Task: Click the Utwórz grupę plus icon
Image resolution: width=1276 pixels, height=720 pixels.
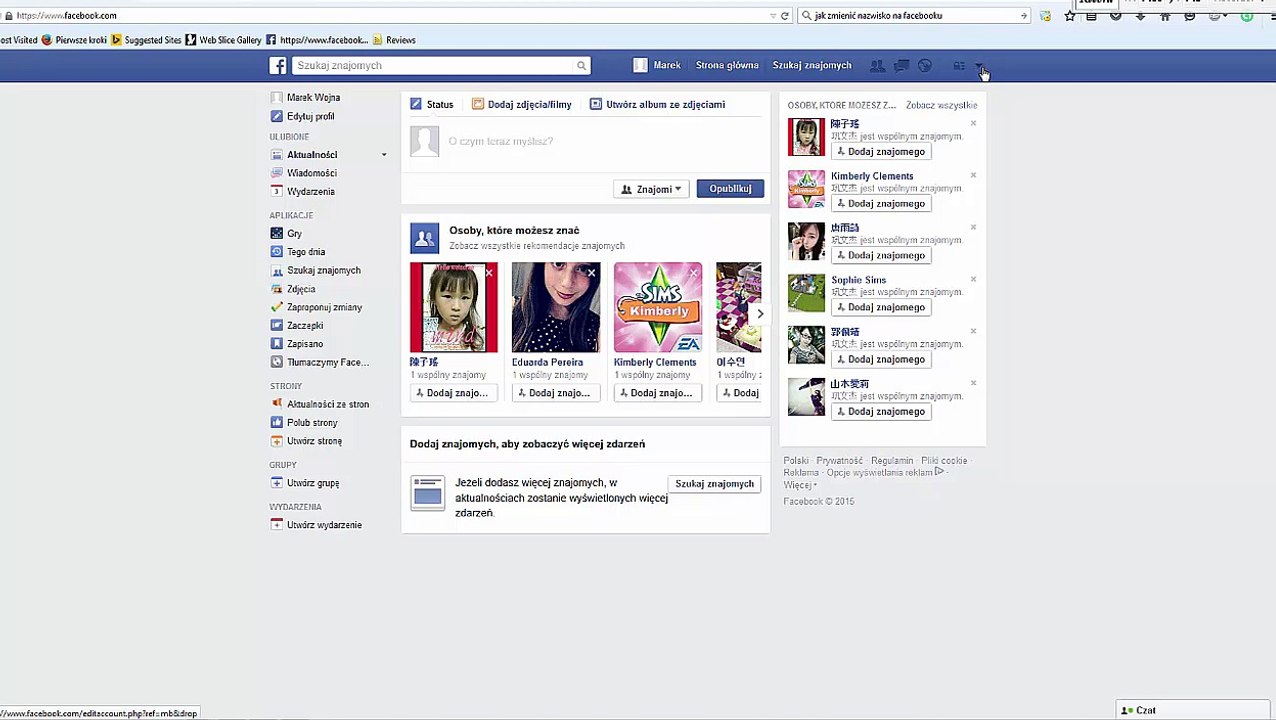Action: (277, 483)
